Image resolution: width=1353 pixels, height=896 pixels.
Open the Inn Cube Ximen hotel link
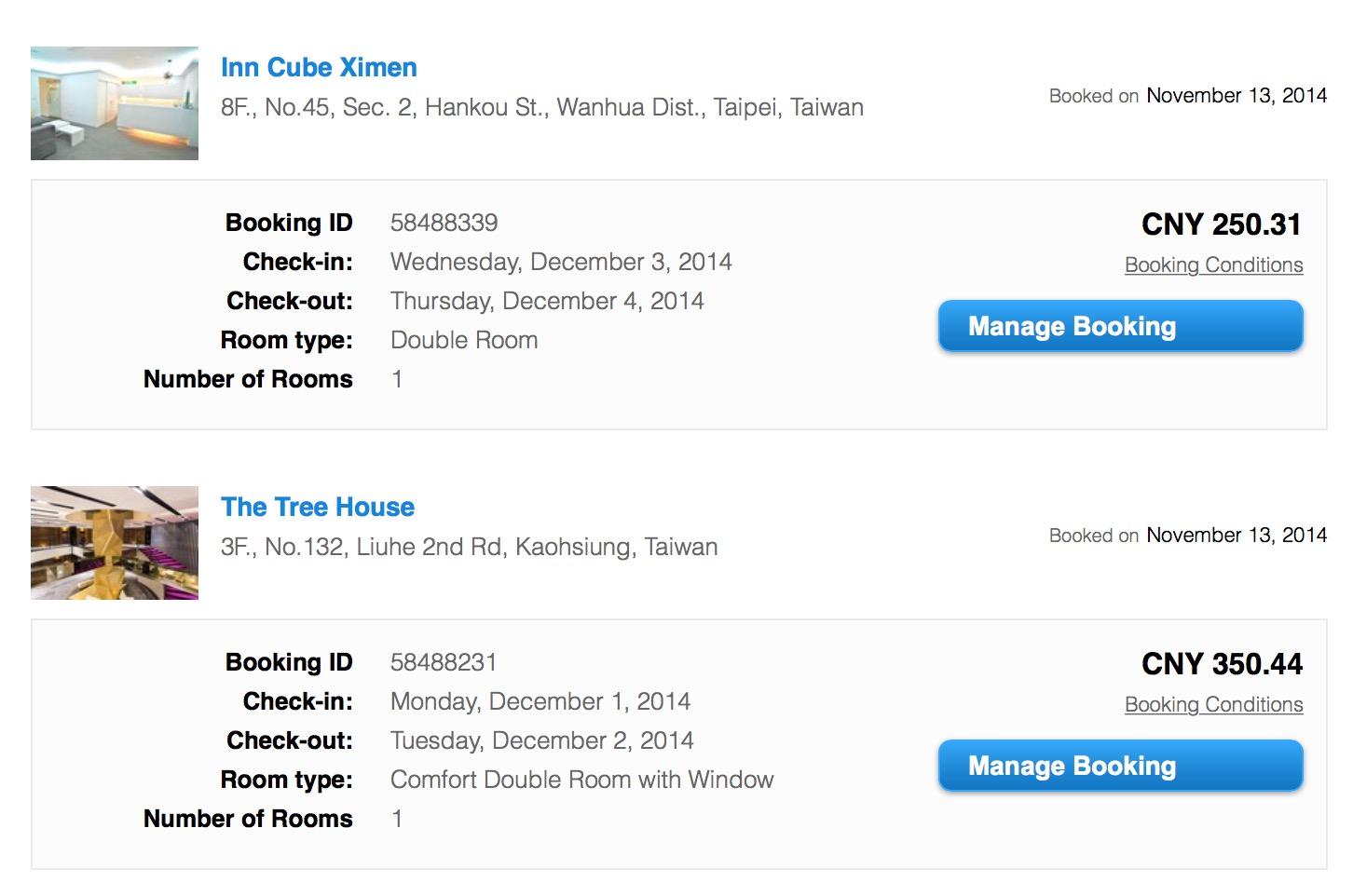pos(319,68)
